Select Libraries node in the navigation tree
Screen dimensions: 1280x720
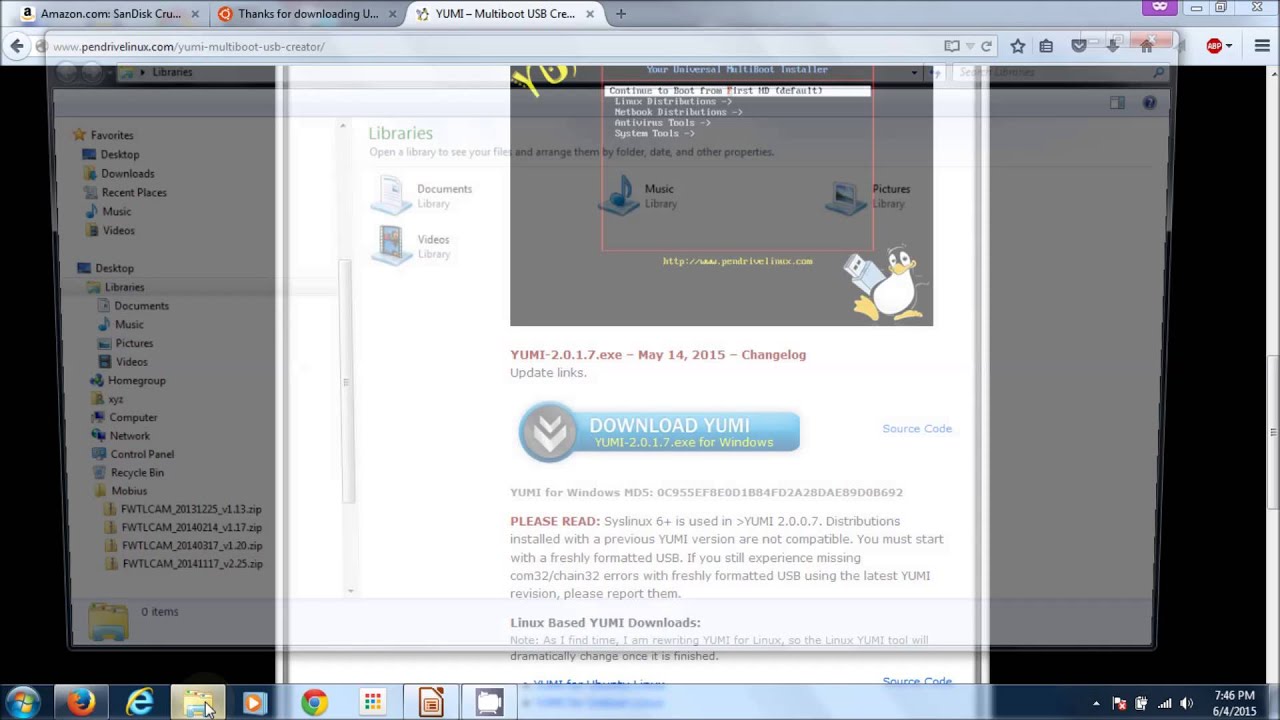click(x=124, y=287)
